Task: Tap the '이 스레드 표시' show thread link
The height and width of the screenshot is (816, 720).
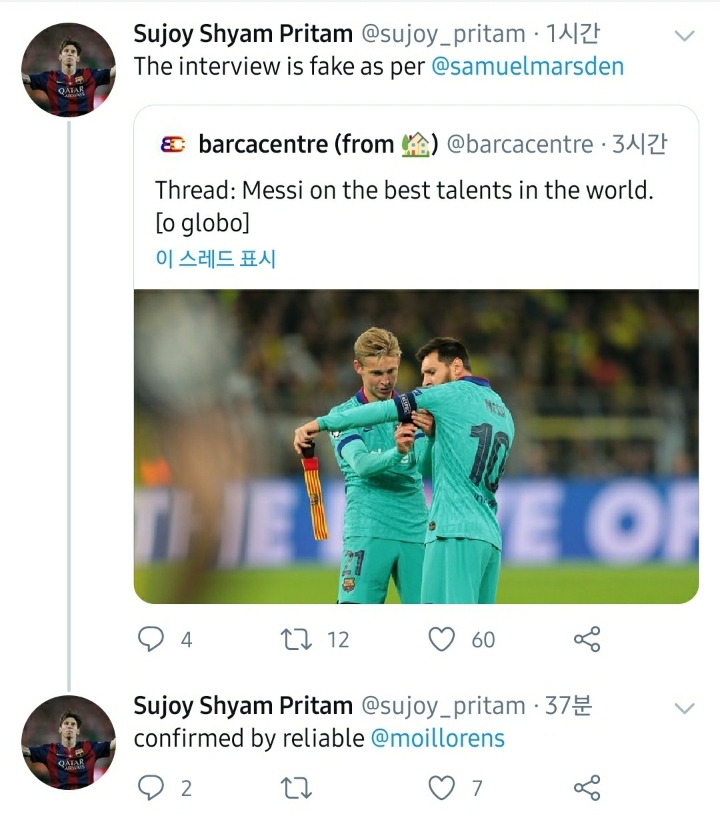Action: (x=215, y=259)
